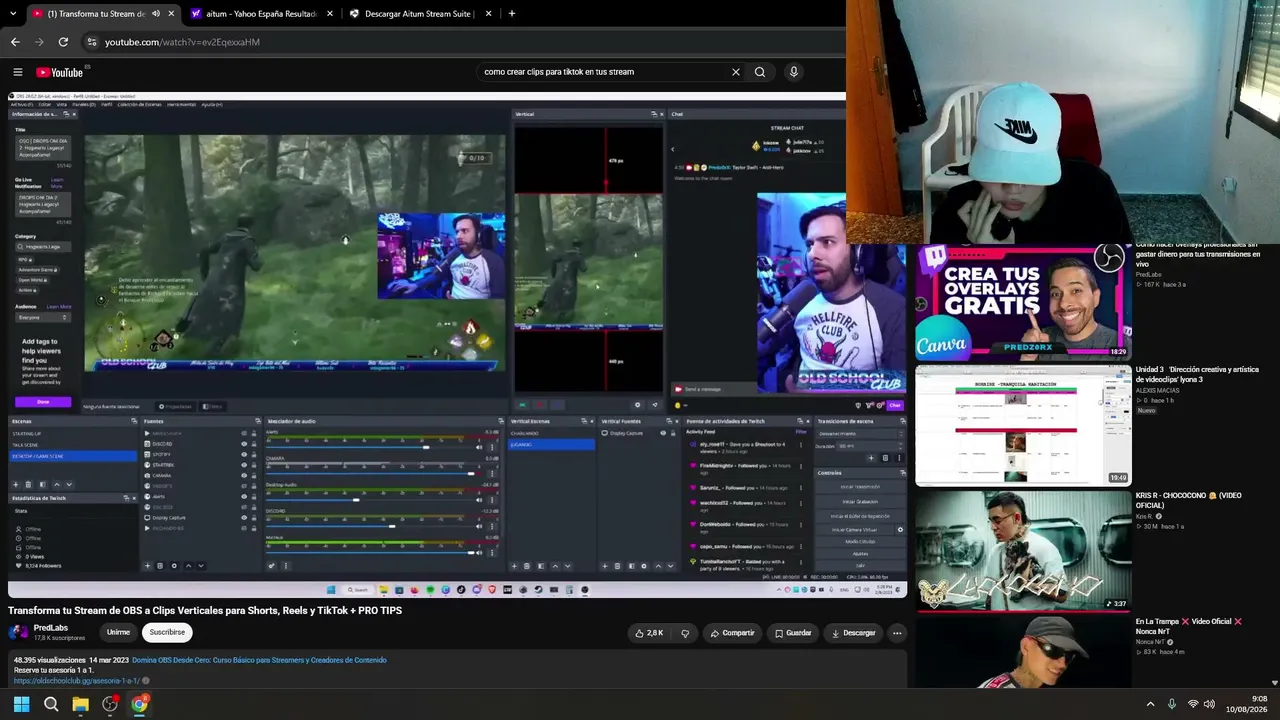Click the microphone tray icon
Image resolution: width=1280 pixels, height=720 pixels.
1172,704
